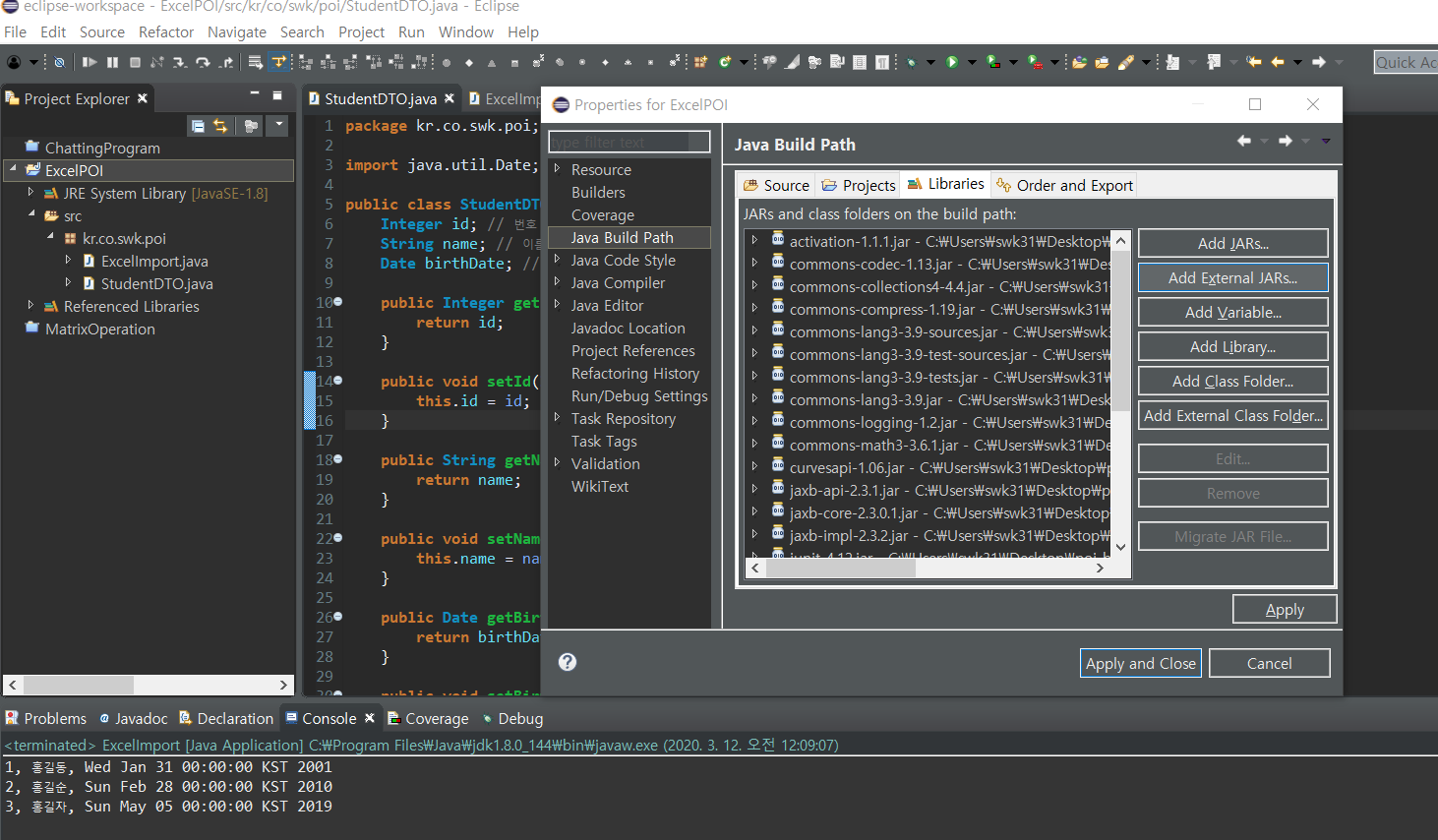The width and height of the screenshot is (1438, 840).
Task: Expand the Resource properties category
Action: point(557,169)
